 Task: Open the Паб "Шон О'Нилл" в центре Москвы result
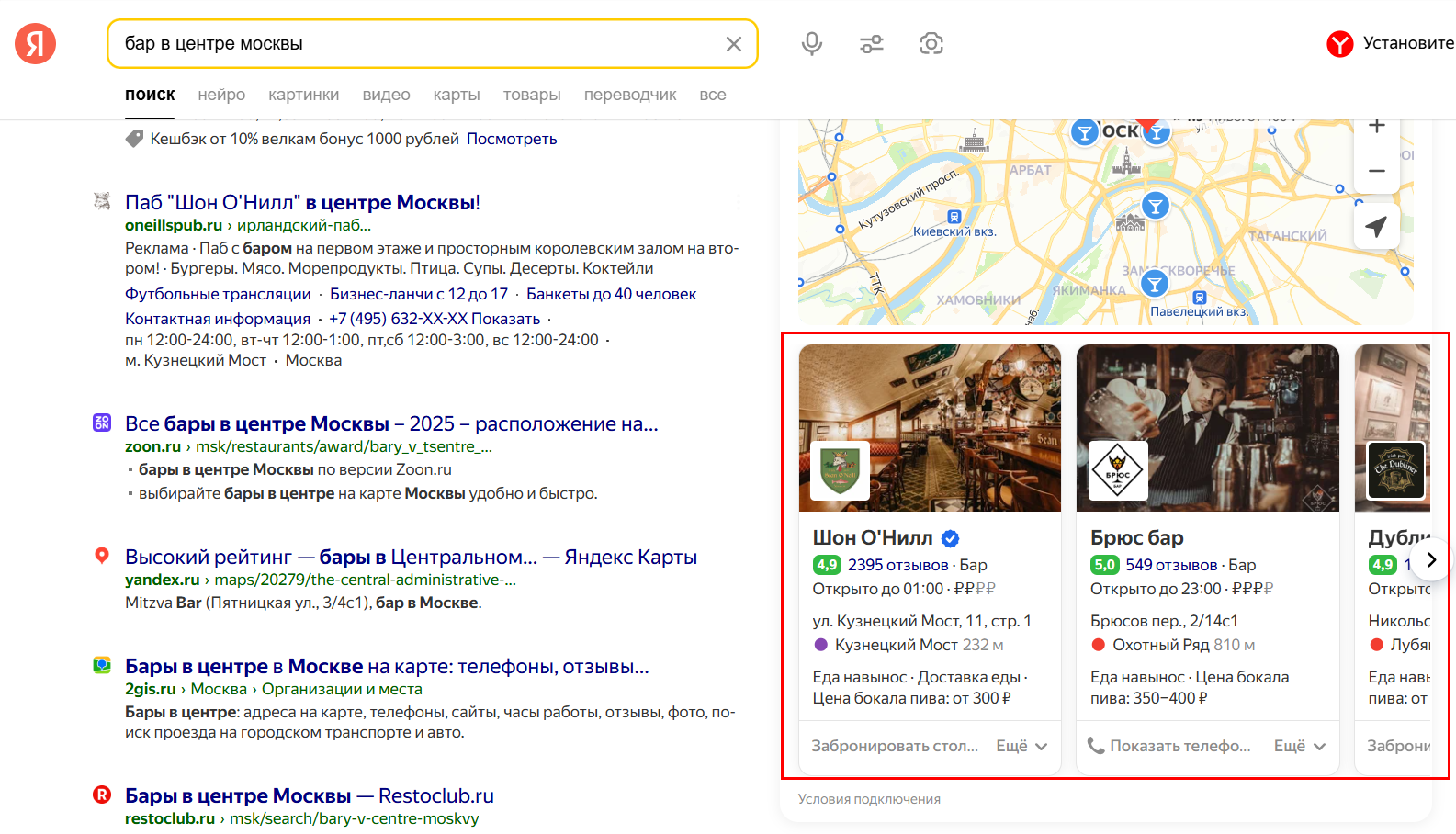302,202
